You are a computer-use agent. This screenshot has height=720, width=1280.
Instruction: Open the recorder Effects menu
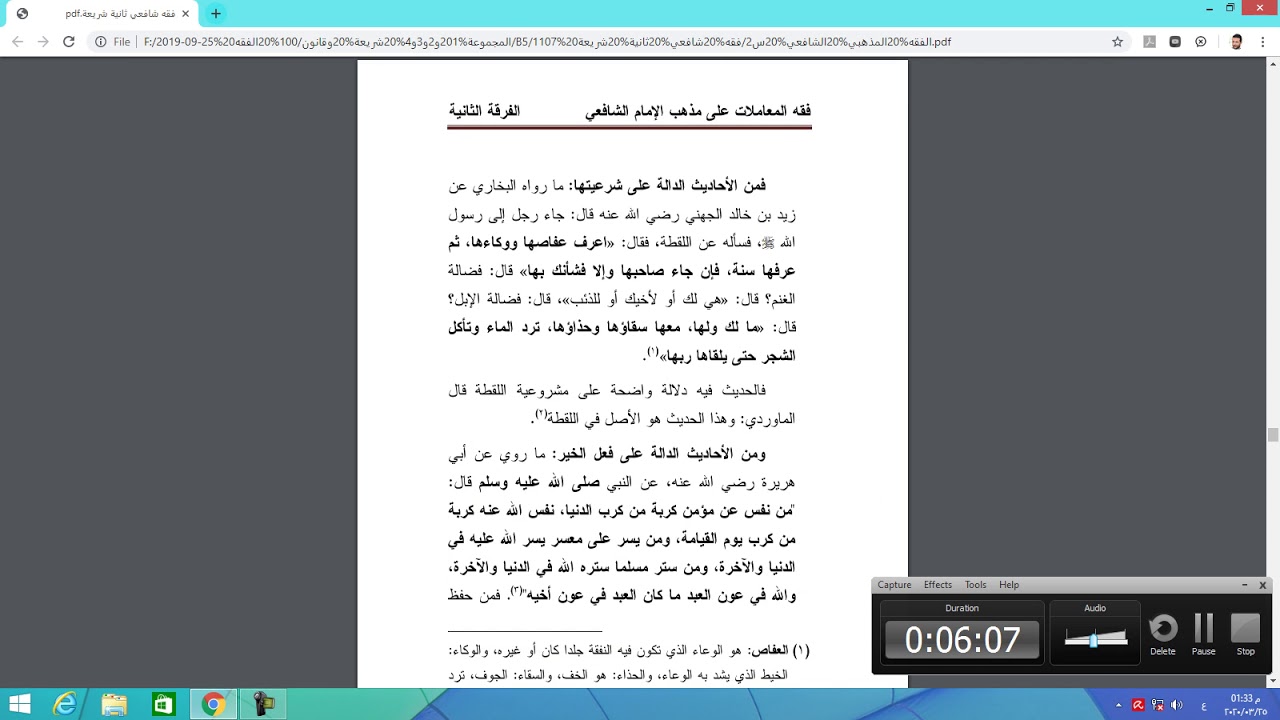(x=938, y=585)
